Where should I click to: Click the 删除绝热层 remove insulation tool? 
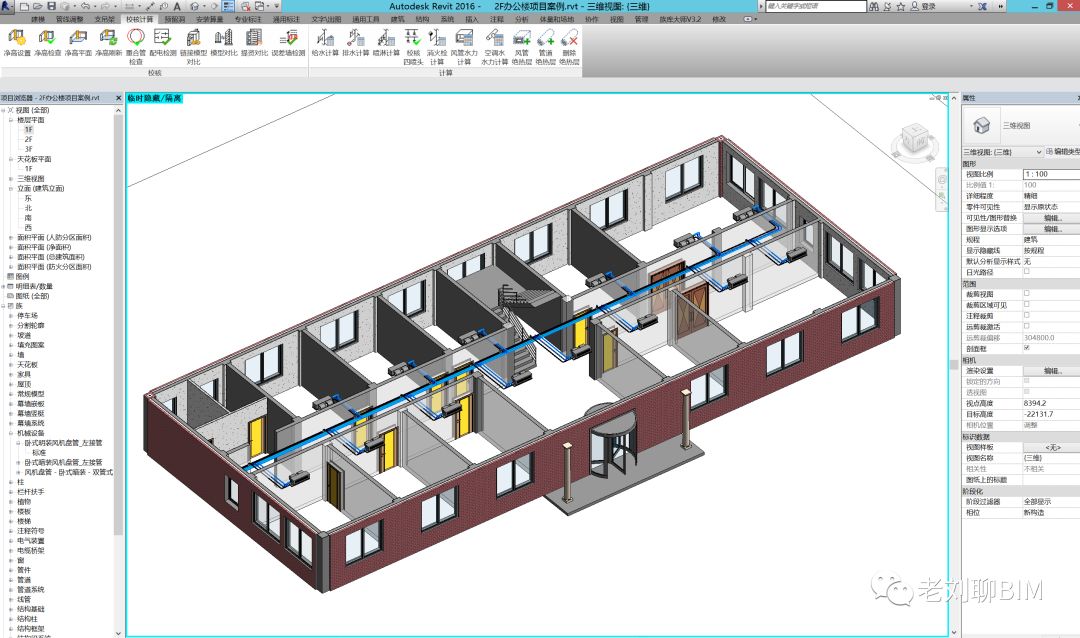coord(569,47)
